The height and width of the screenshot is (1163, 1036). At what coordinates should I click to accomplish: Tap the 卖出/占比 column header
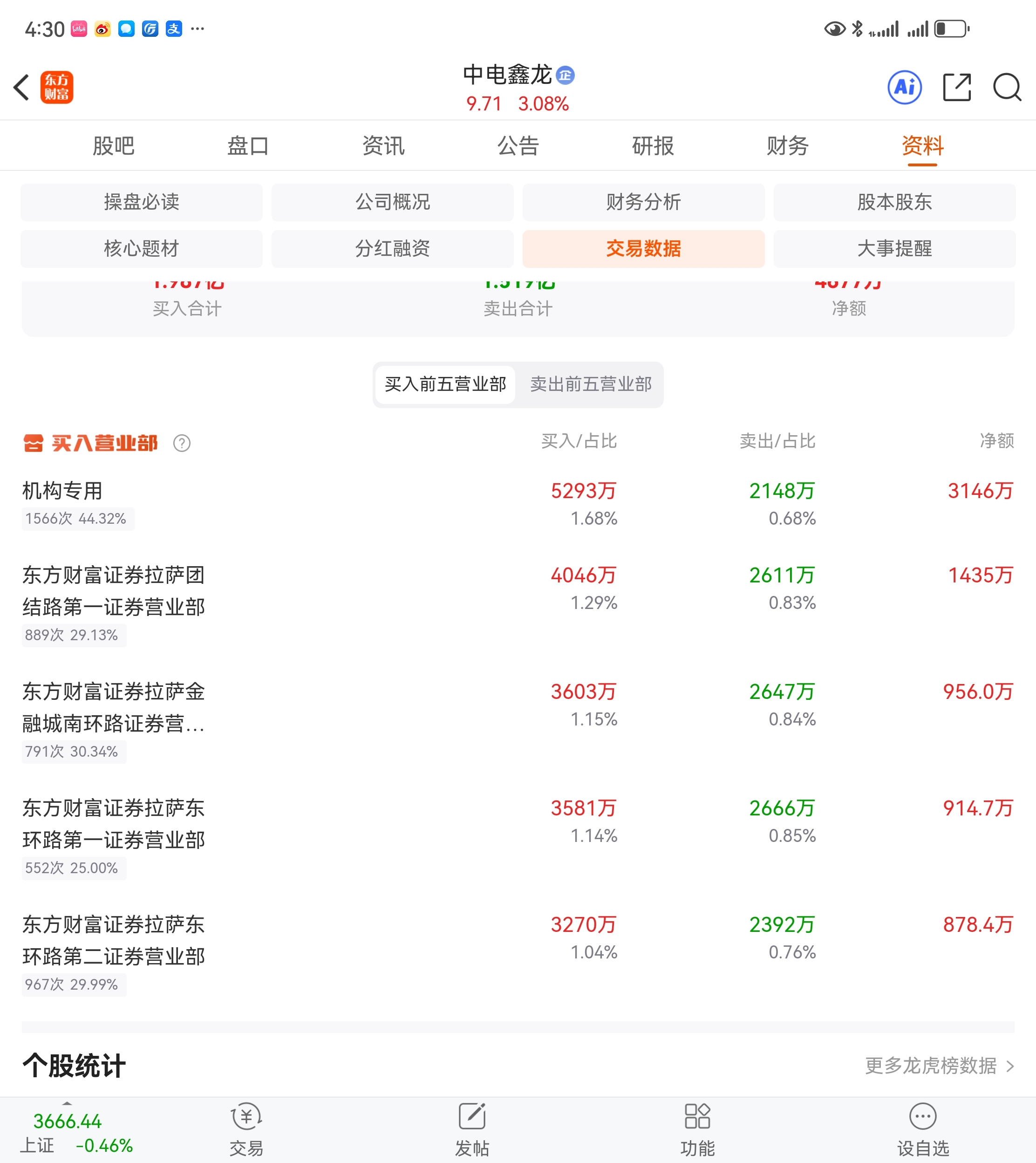point(777,441)
